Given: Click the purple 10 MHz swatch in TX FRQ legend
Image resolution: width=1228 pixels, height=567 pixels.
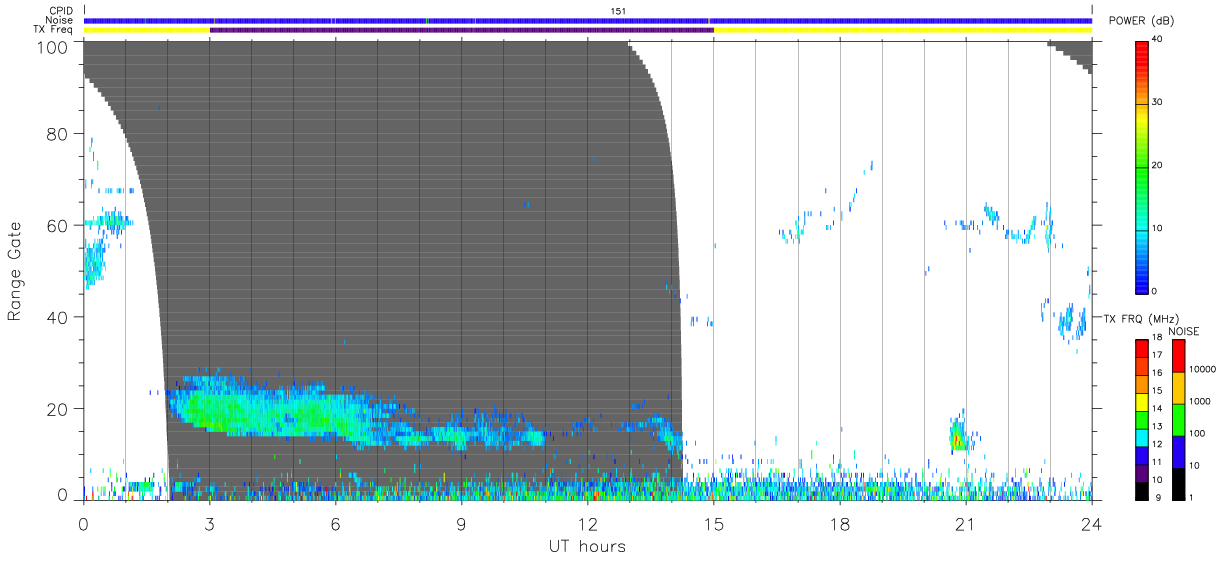Looking at the screenshot, I should pyautogui.click(x=1142, y=472).
